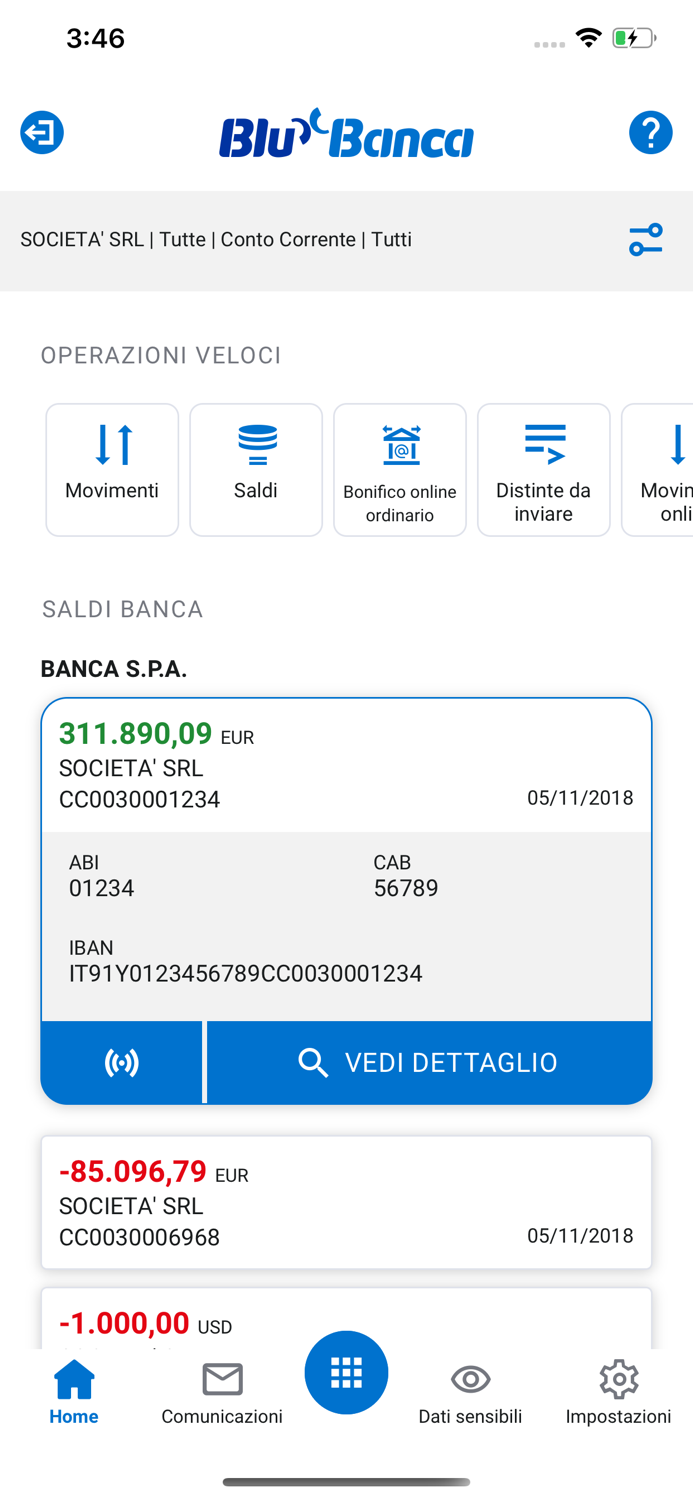
Task: Open the Impostazioni gear icon
Action: pyautogui.click(x=618, y=1390)
